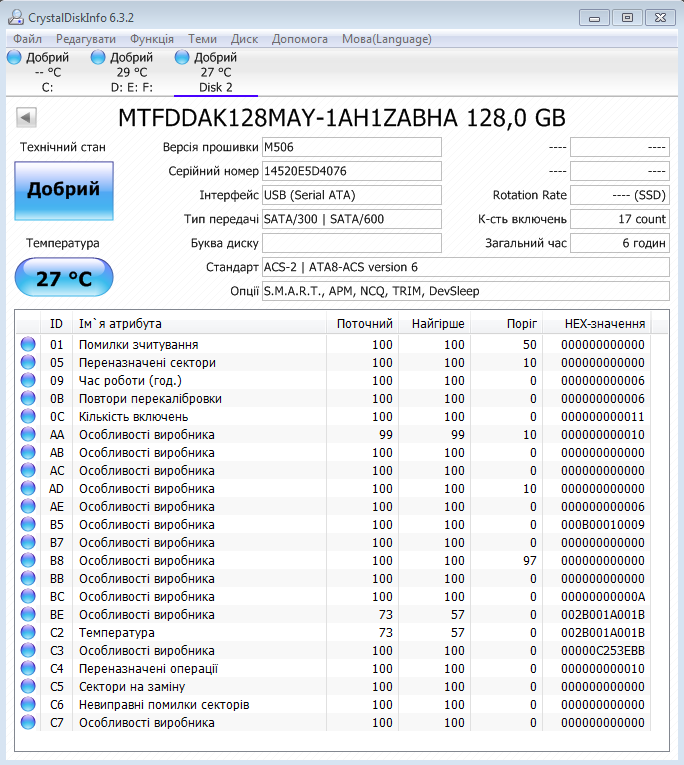Image resolution: width=684 pixels, height=765 pixels.
Task: Select the Час роботи (год.) attribute name
Action: (130, 381)
